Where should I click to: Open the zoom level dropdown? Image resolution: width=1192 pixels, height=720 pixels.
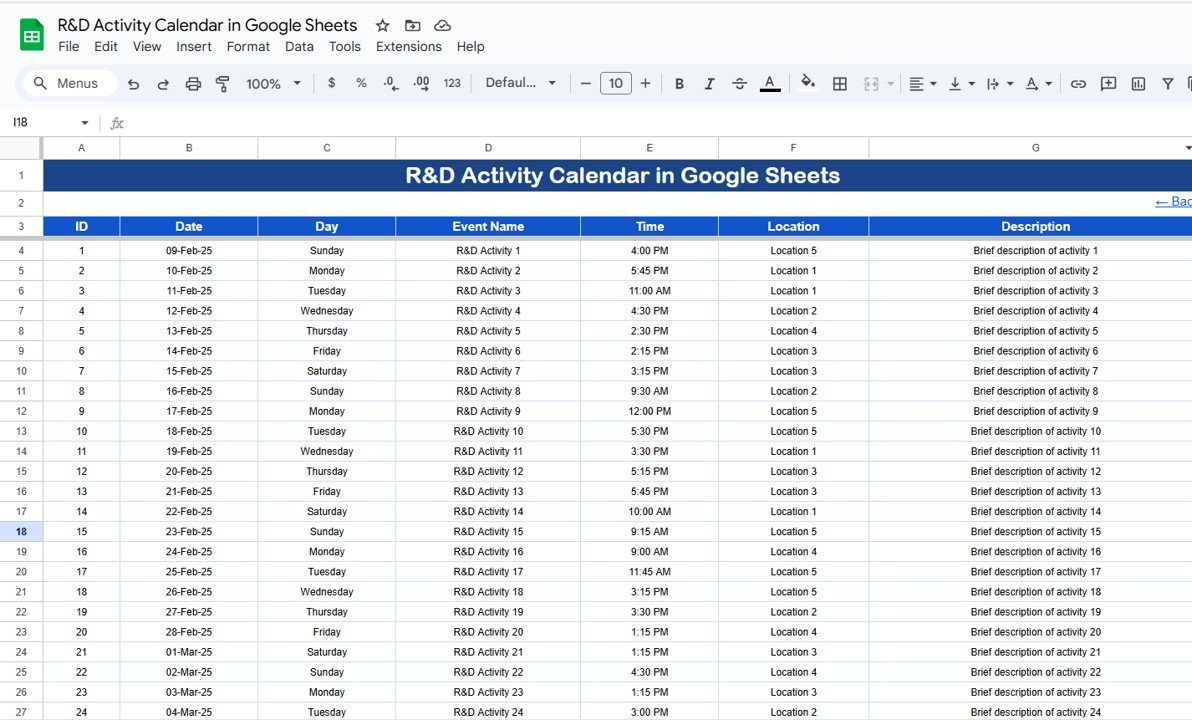point(272,83)
